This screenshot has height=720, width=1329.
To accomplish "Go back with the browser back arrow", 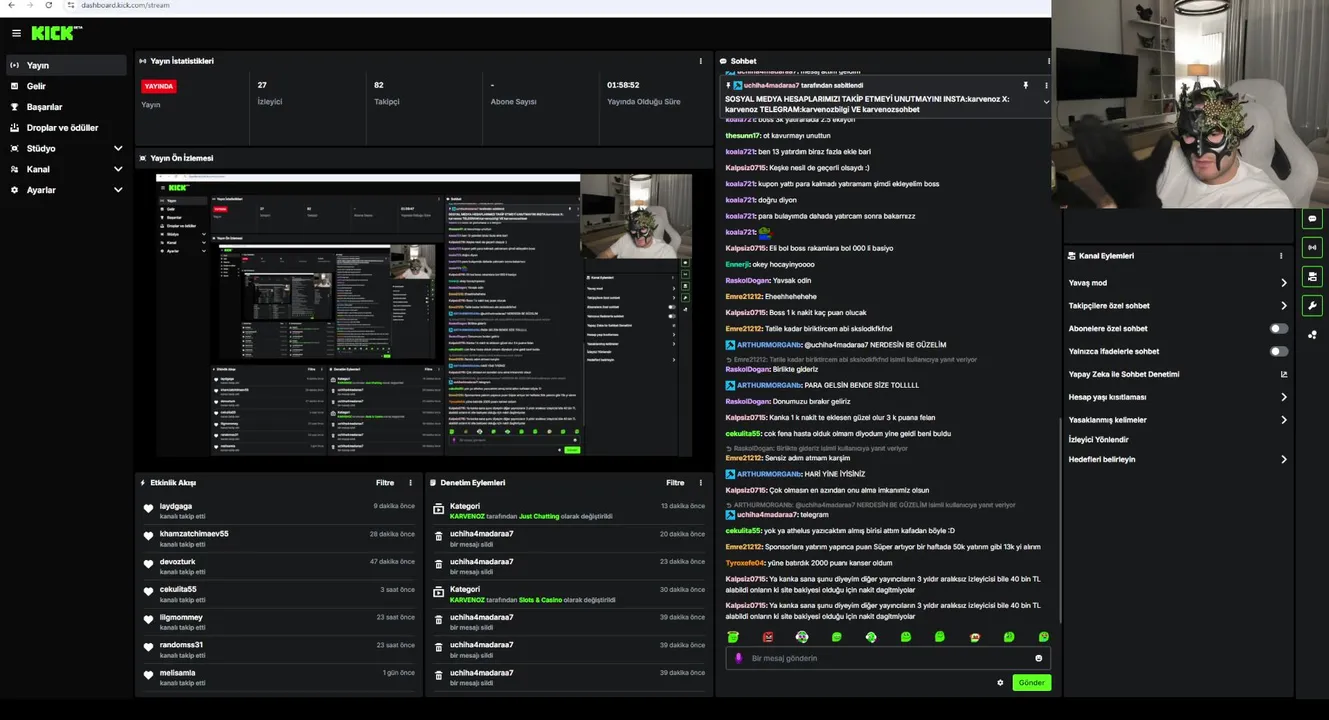I will pyautogui.click(x=11, y=5).
